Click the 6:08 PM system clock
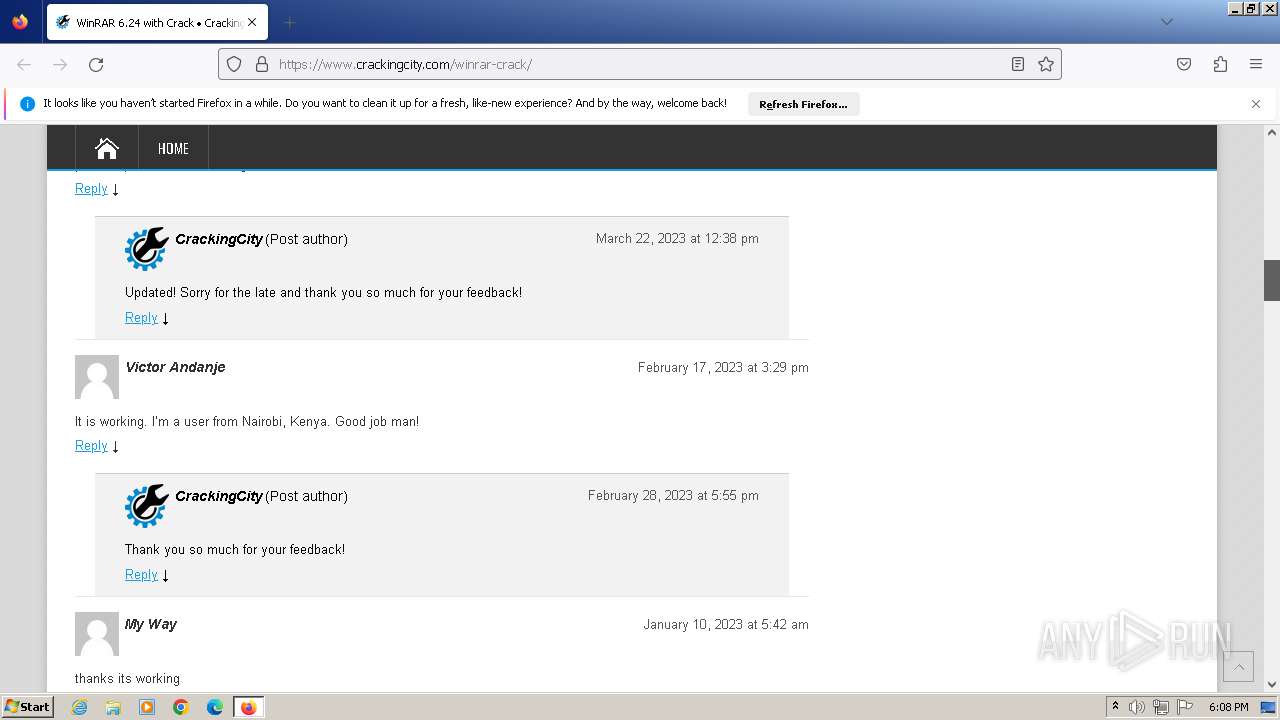 coord(1228,707)
